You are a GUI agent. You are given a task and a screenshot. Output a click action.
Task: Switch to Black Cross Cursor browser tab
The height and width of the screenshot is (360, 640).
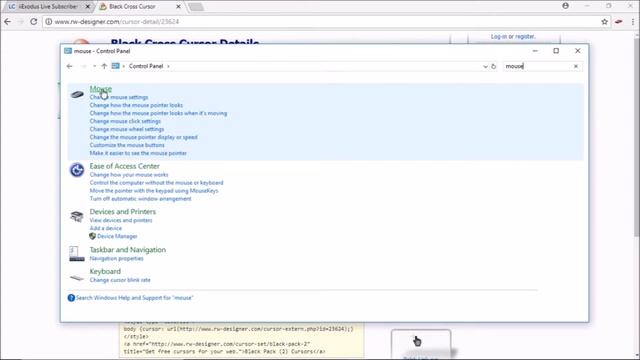click(x=138, y=7)
